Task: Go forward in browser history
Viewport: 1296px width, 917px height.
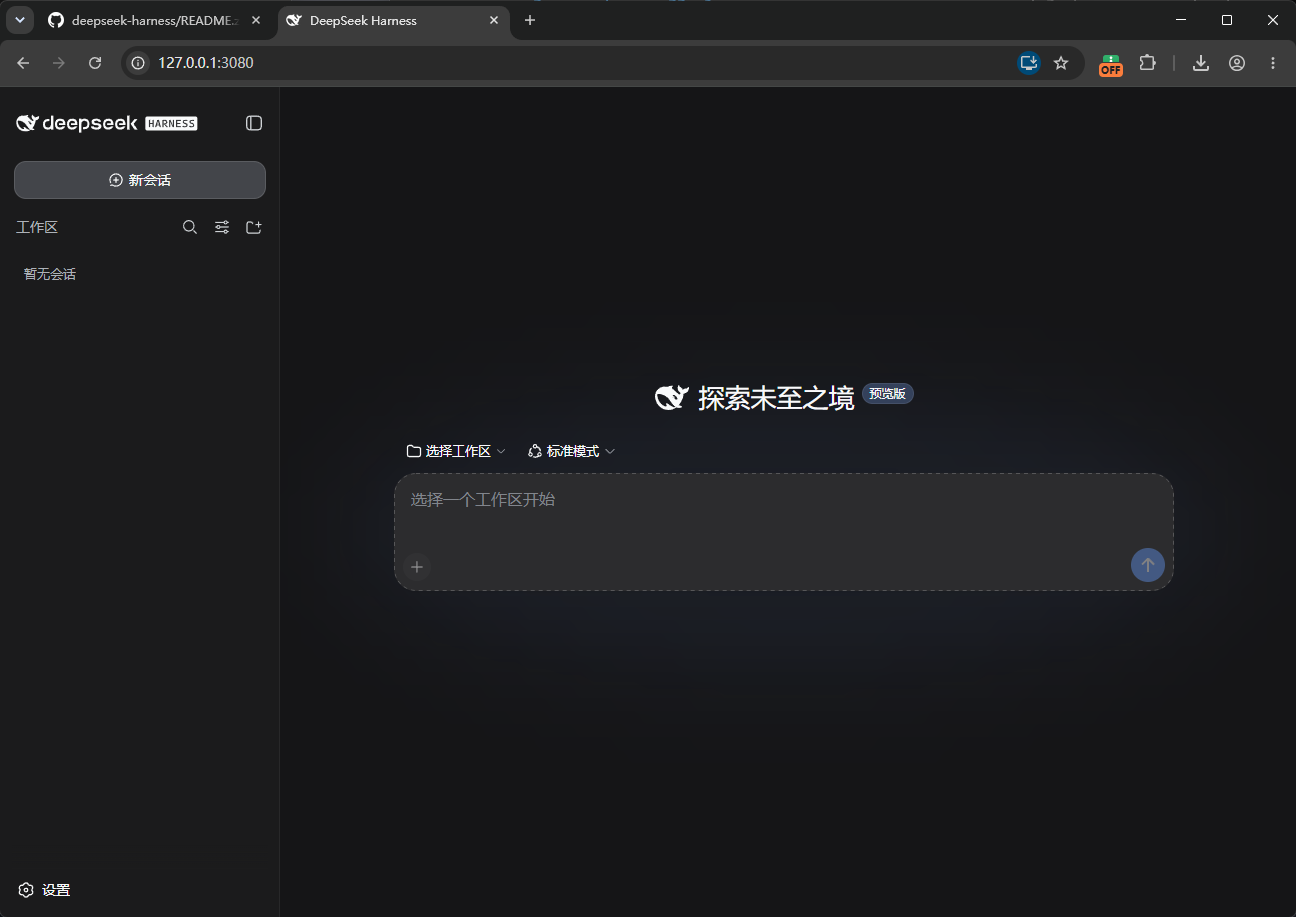Action: [x=59, y=63]
